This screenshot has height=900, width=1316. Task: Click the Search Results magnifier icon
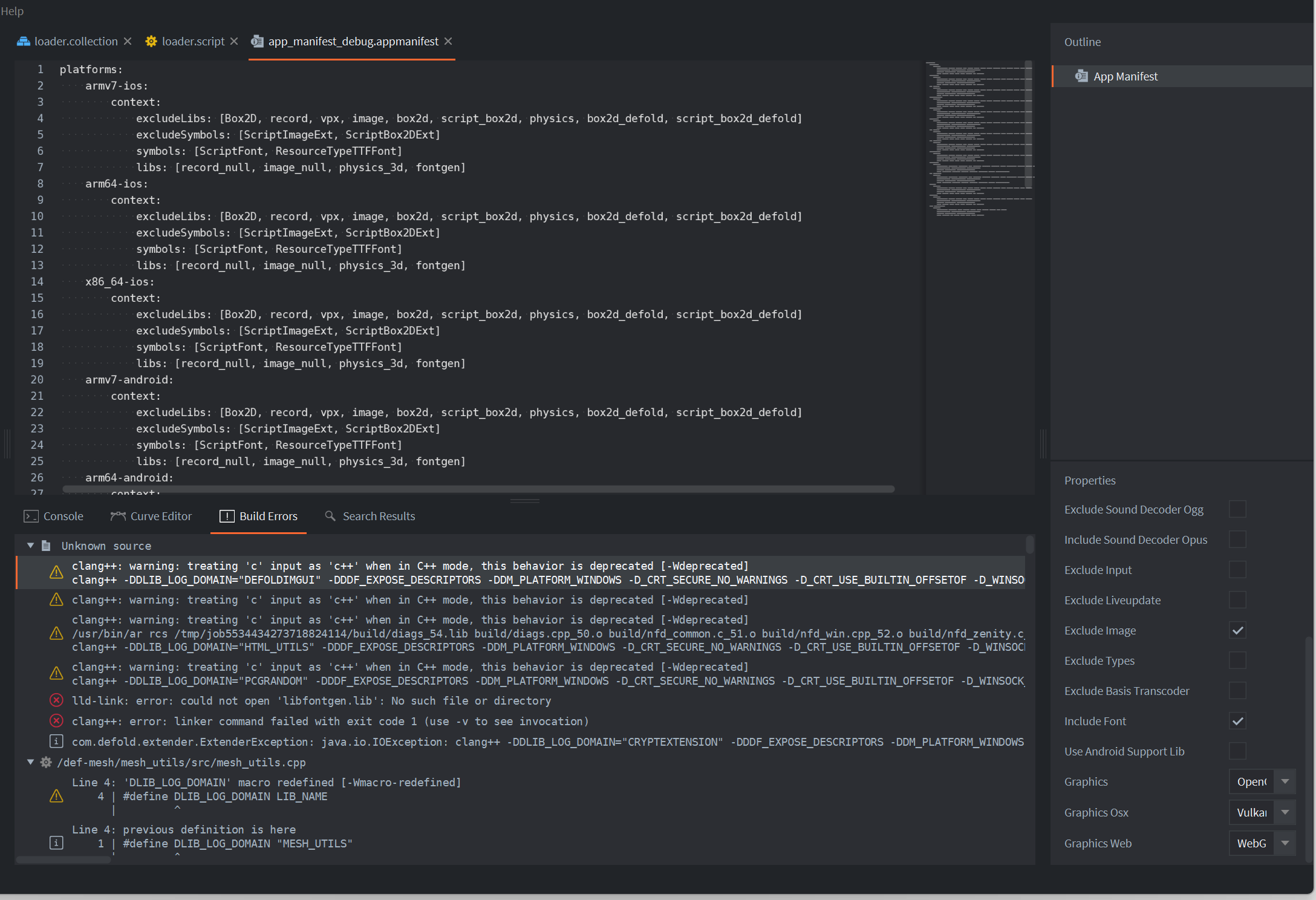click(330, 516)
